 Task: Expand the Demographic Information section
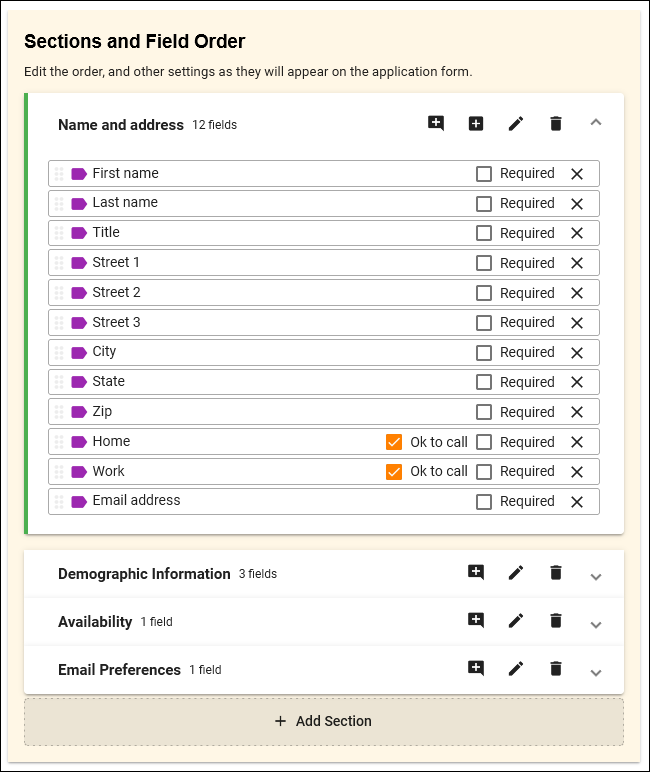[596, 575]
